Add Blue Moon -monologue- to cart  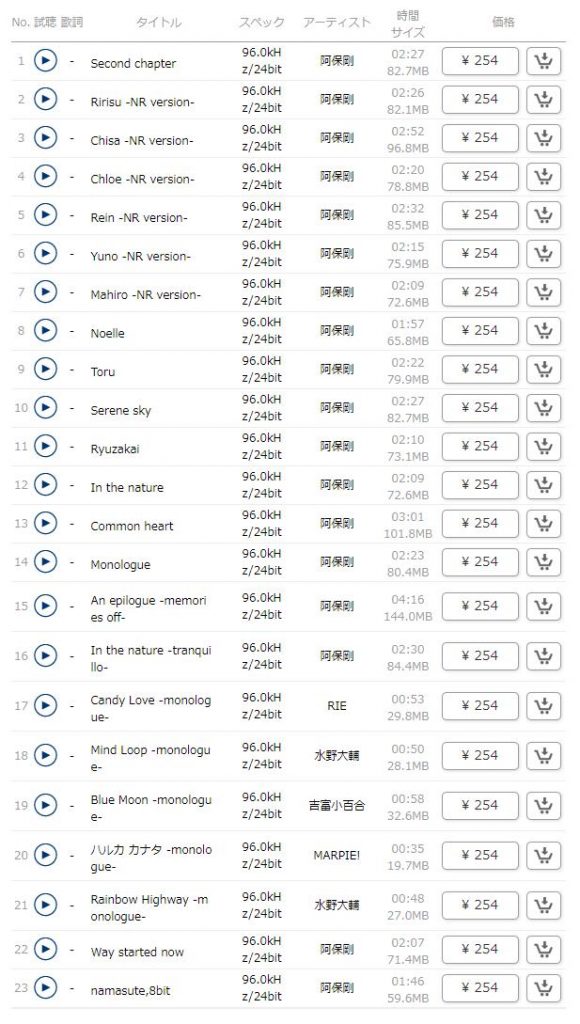[x=543, y=805]
